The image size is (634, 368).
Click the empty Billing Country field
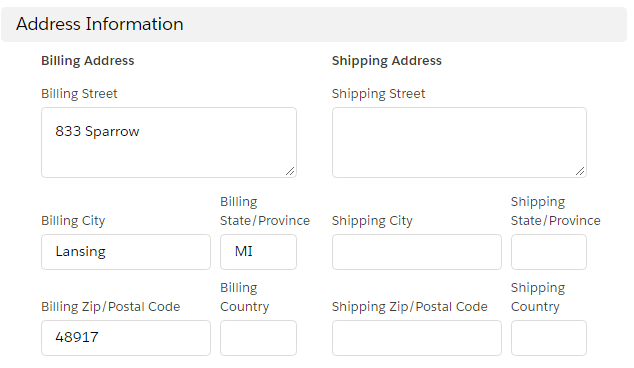(258, 338)
